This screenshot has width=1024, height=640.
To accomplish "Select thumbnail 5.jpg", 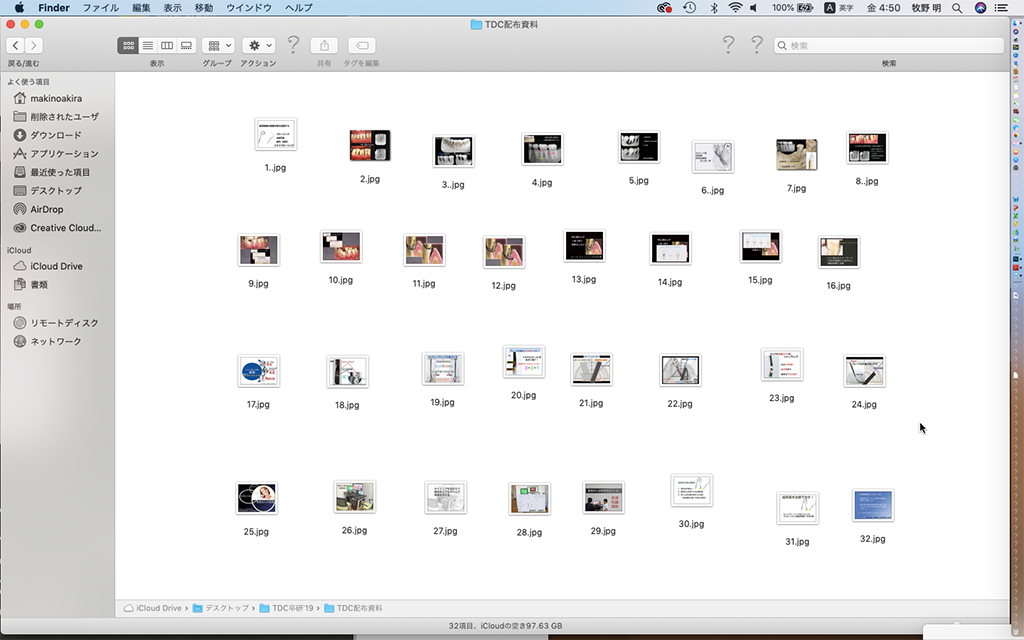I will pos(639,147).
